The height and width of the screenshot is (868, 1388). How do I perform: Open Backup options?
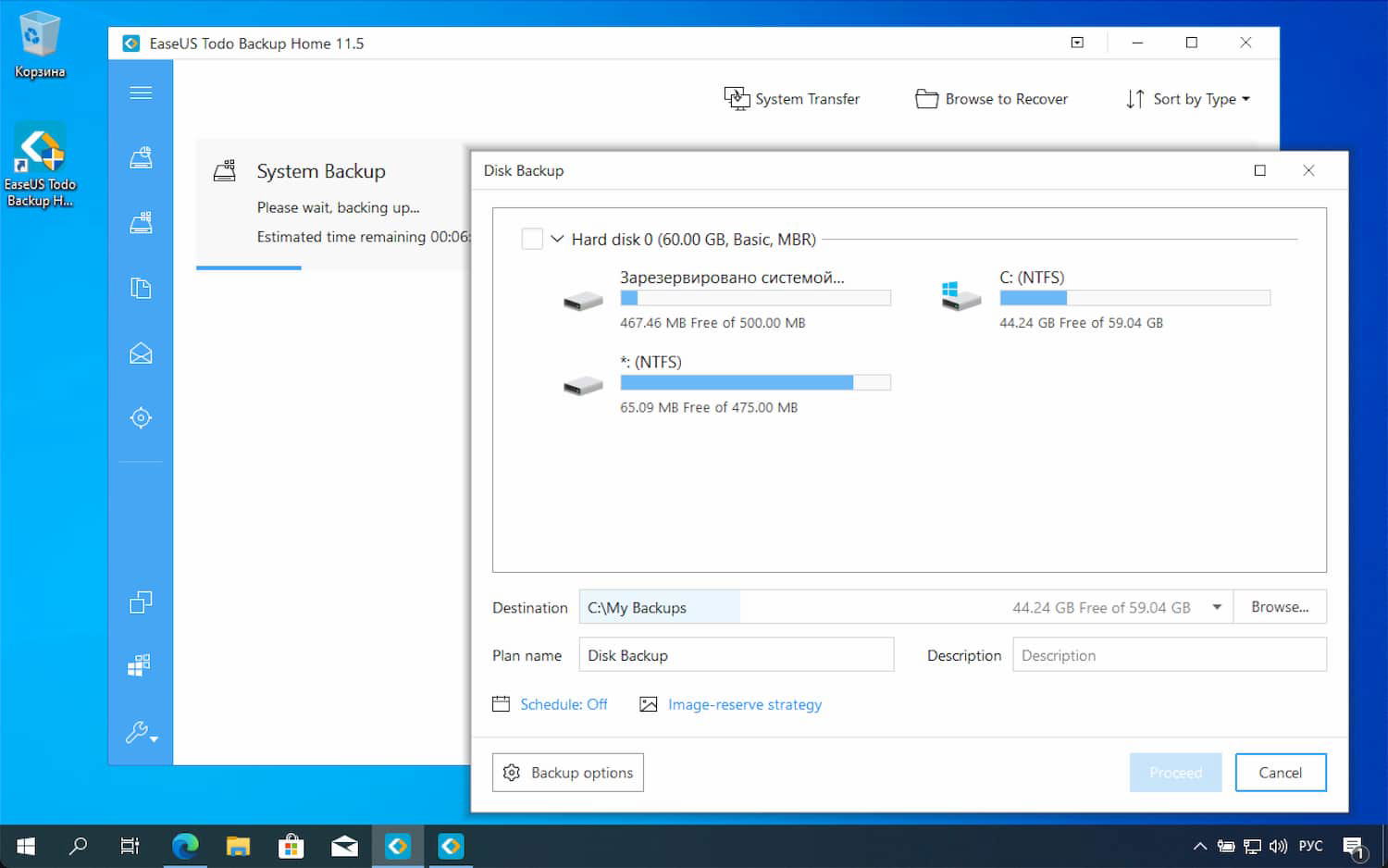click(567, 772)
